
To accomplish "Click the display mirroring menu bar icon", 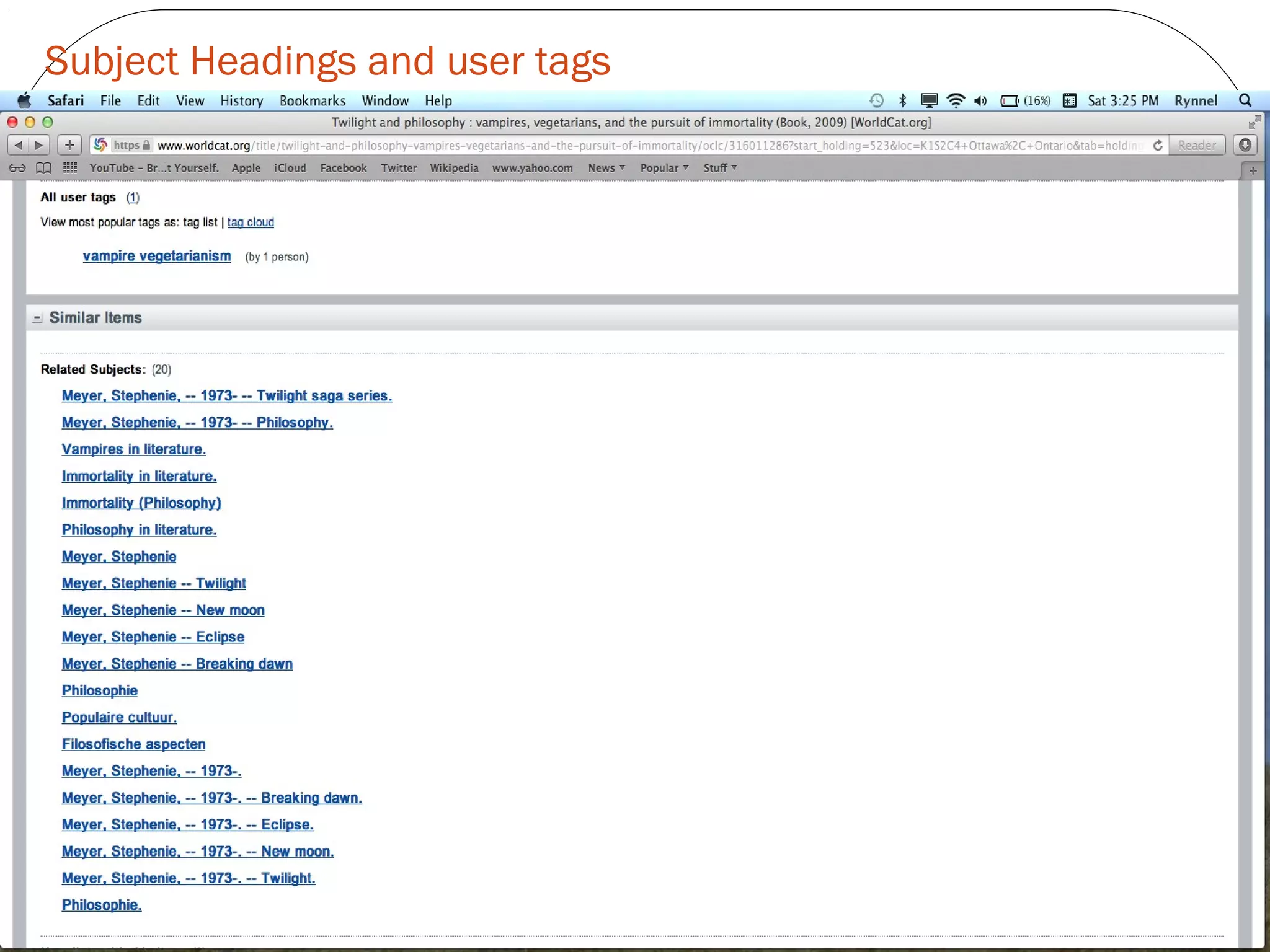I will 929,100.
